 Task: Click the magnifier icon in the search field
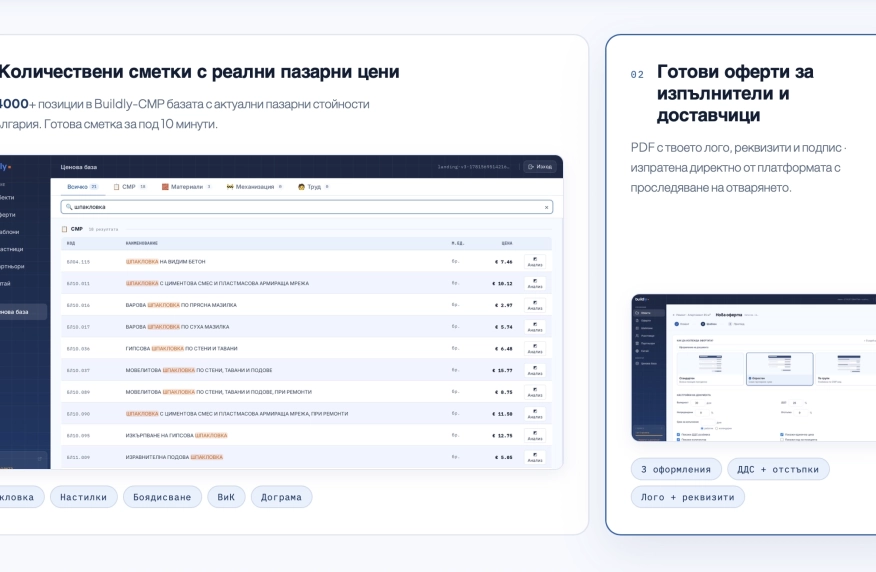pos(69,207)
